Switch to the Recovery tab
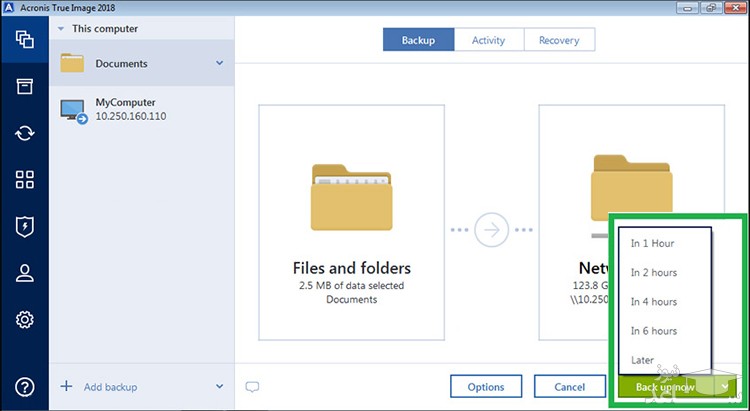 559,40
